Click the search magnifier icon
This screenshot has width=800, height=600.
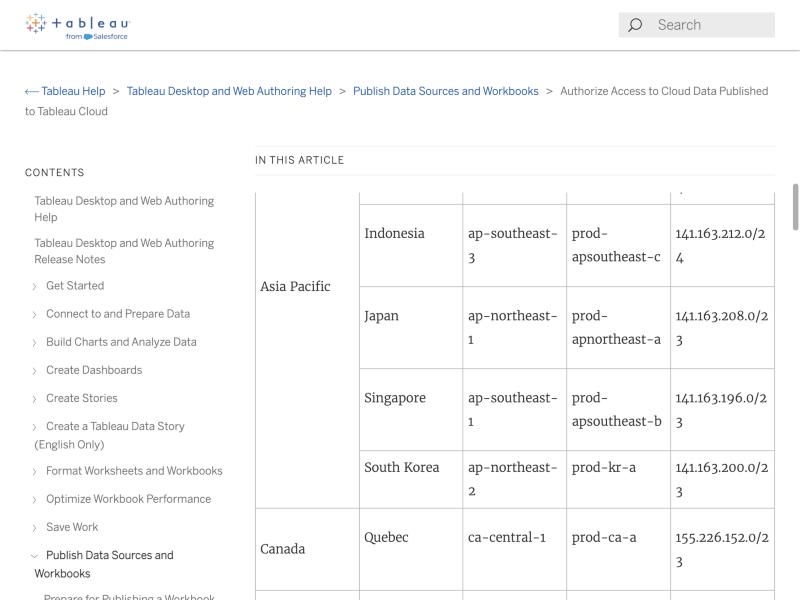pos(635,25)
